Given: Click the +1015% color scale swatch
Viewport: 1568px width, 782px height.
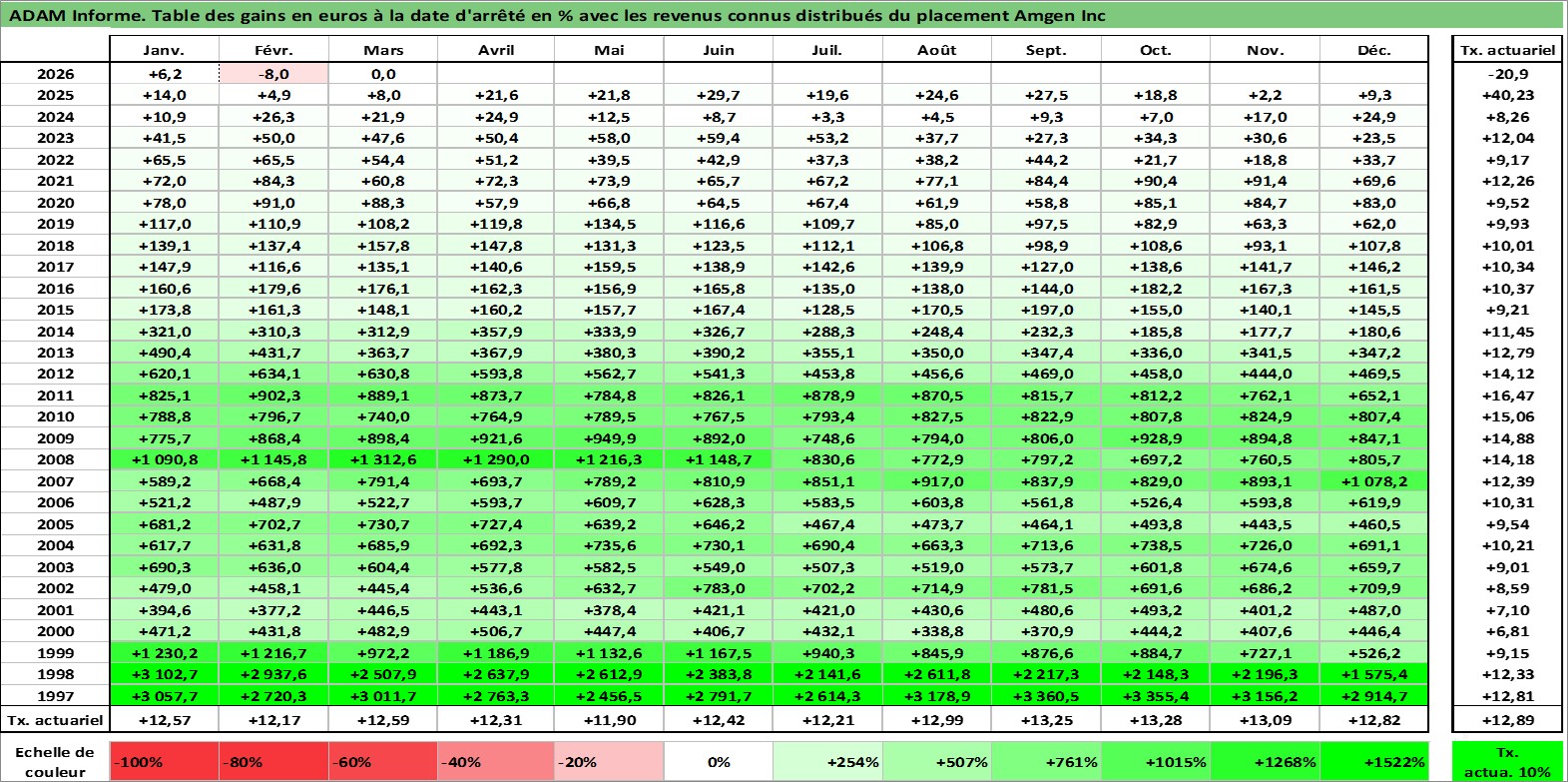Looking at the screenshot, I should coord(1156,761).
